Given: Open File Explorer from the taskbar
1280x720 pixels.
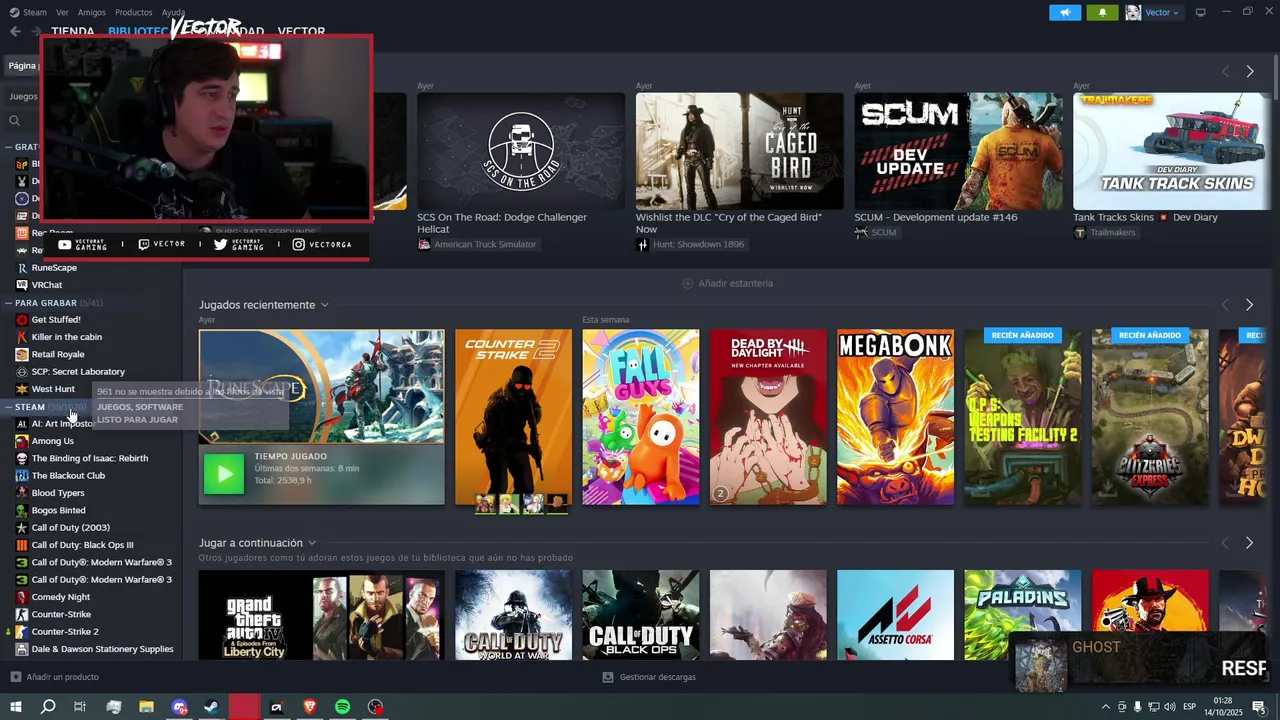Looking at the screenshot, I should 146,707.
